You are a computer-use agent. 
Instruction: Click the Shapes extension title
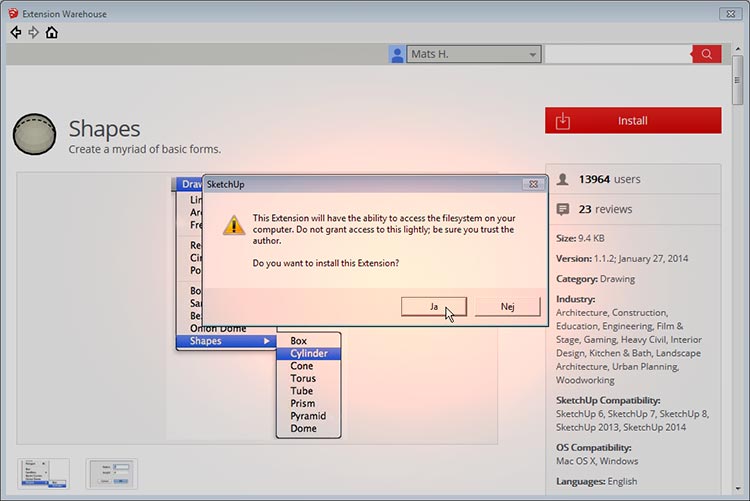coord(104,129)
